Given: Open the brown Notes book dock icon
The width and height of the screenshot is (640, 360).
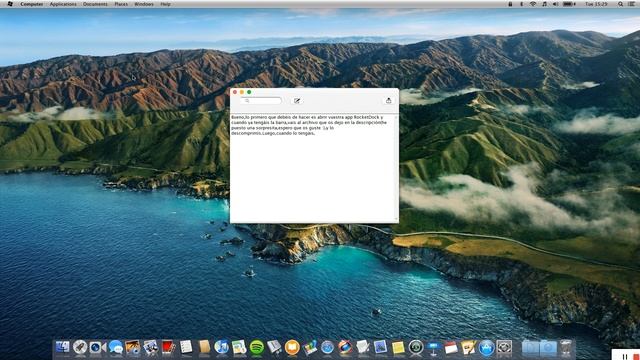Looking at the screenshot, I should [x=204, y=347].
